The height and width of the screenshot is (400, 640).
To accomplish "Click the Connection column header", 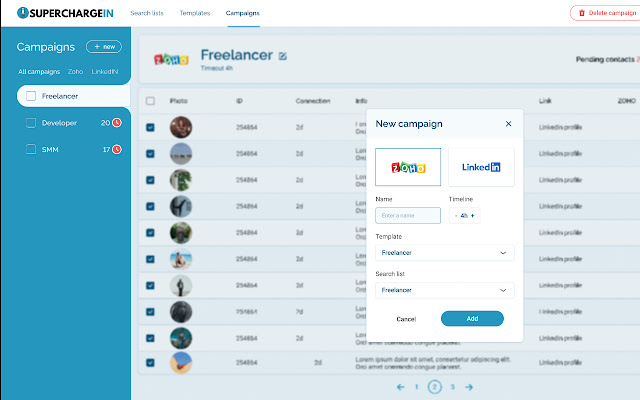I will pyautogui.click(x=313, y=101).
